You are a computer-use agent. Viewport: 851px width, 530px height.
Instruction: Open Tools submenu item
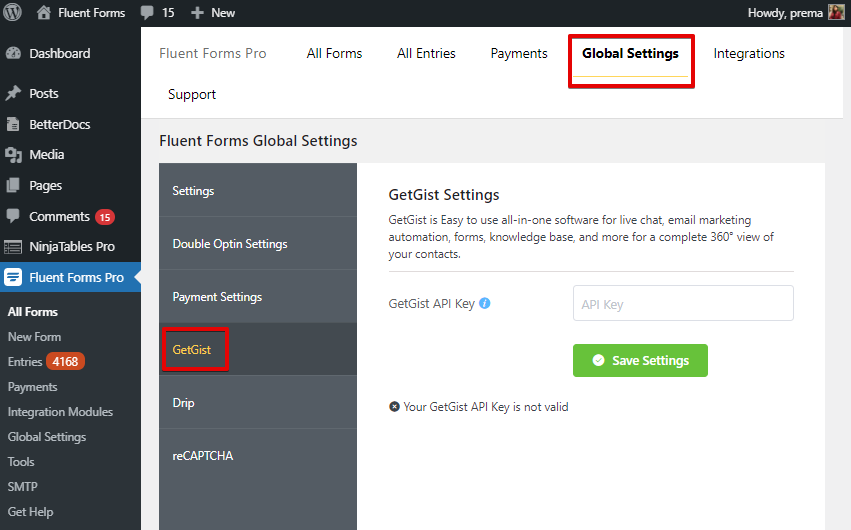coord(21,462)
